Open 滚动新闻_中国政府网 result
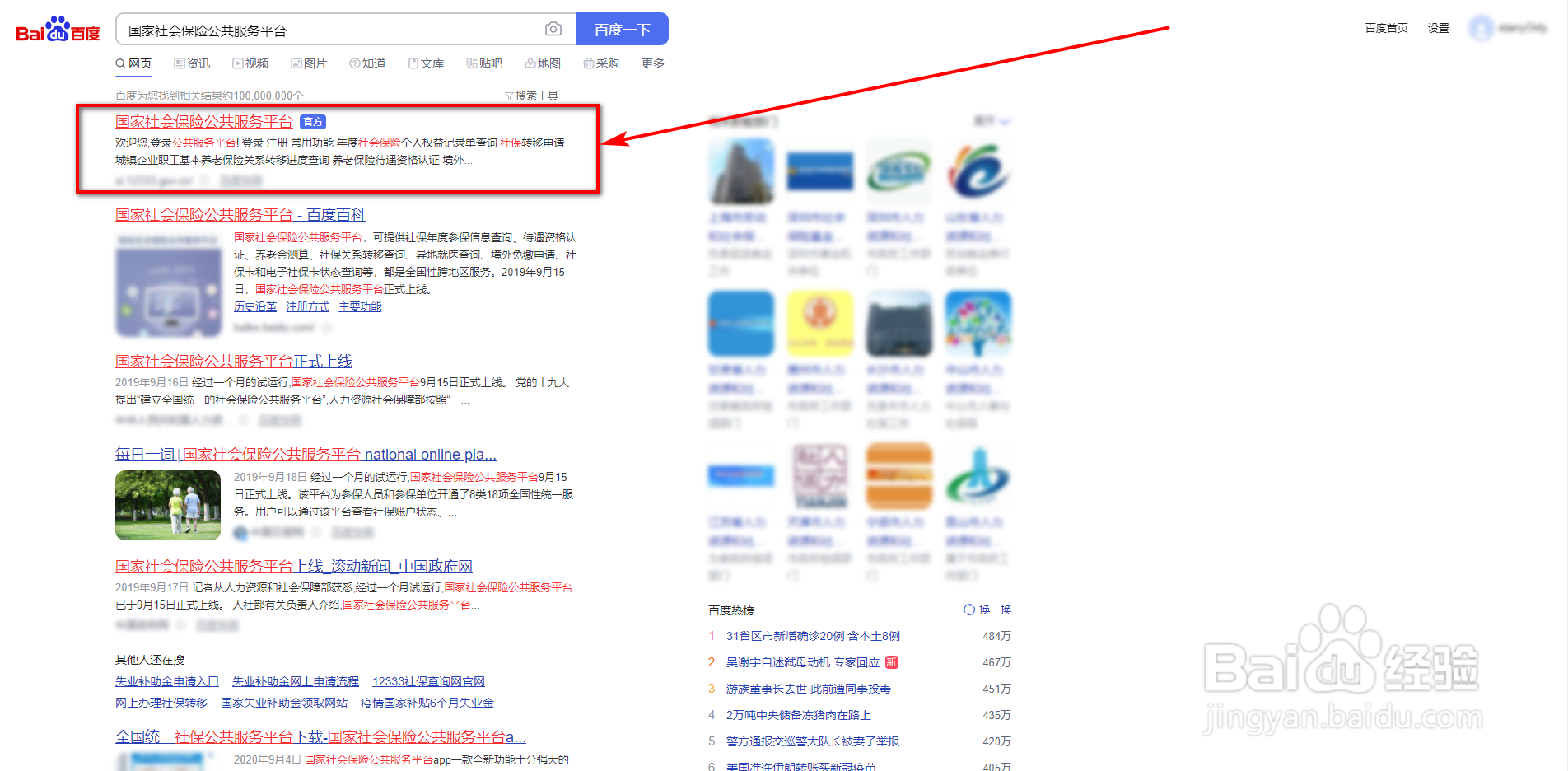Viewport: 1568px width, 771px height. 294,566
